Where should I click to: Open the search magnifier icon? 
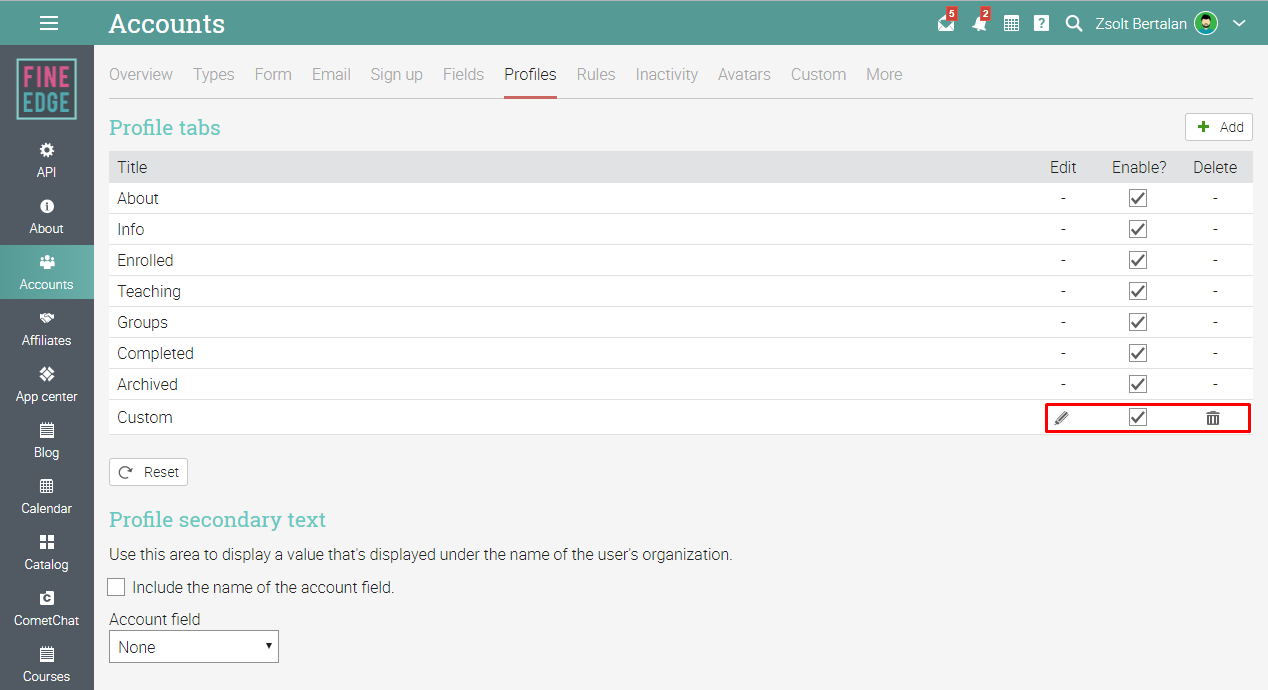coord(1074,23)
